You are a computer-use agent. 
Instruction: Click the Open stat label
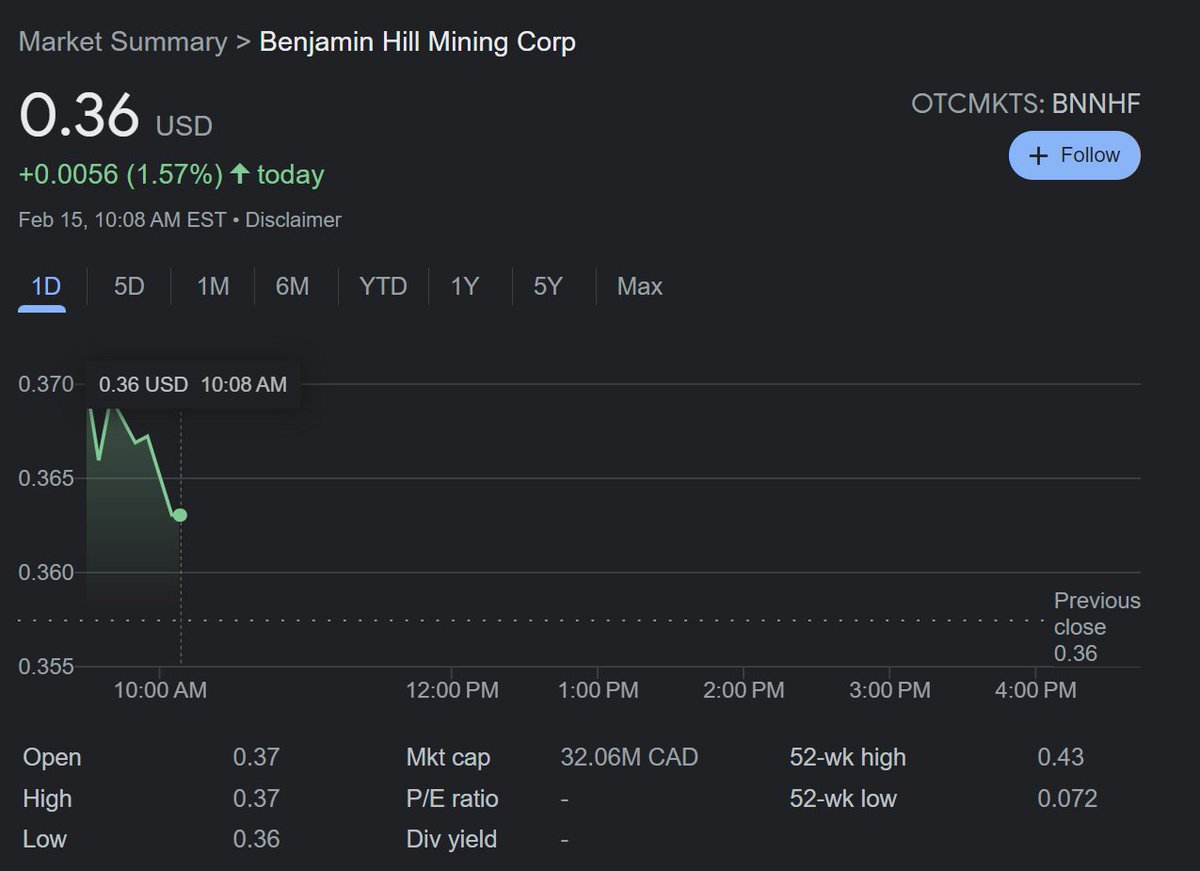[x=52, y=758]
